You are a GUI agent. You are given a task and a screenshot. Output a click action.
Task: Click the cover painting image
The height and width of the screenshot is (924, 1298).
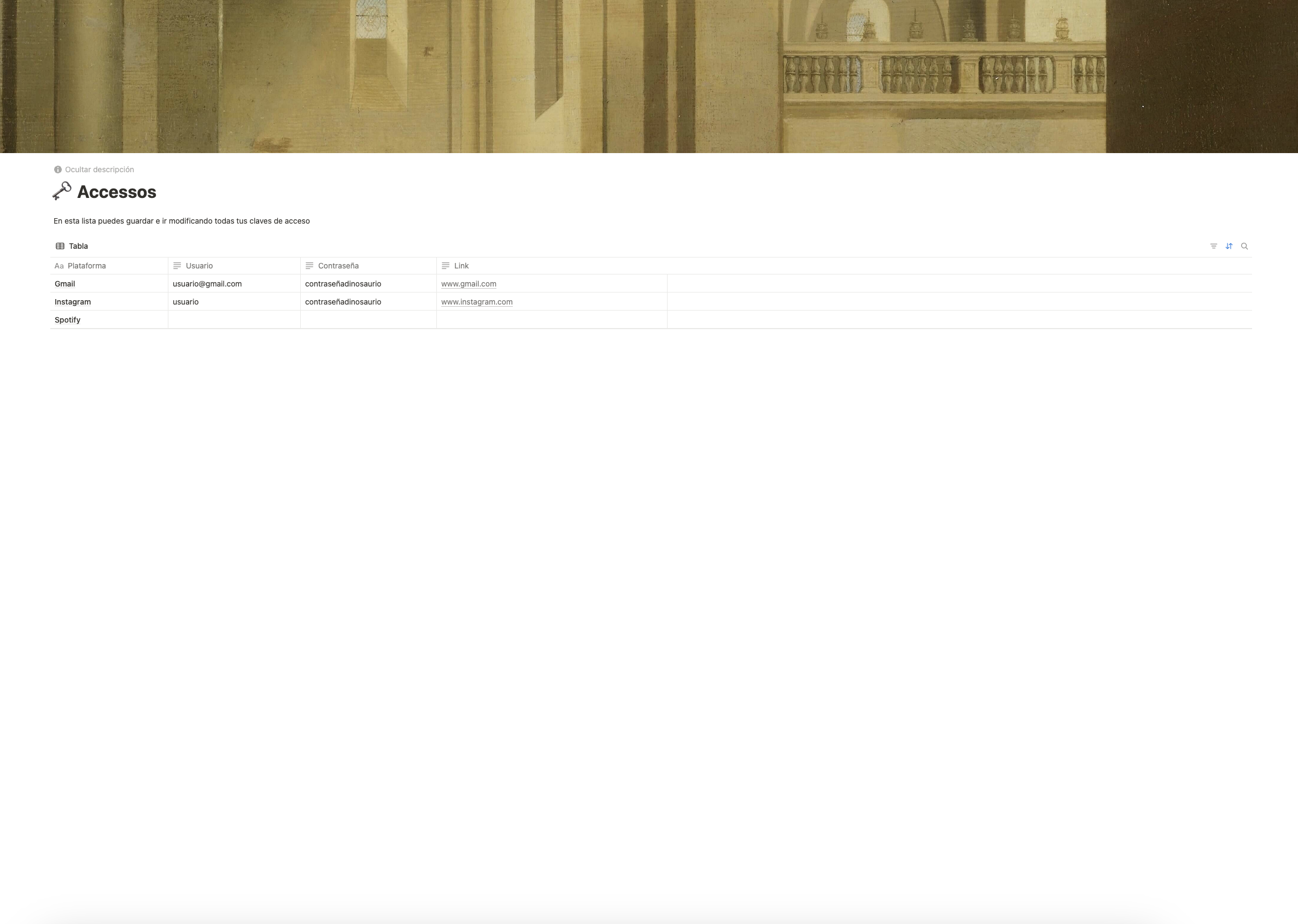click(648, 76)
